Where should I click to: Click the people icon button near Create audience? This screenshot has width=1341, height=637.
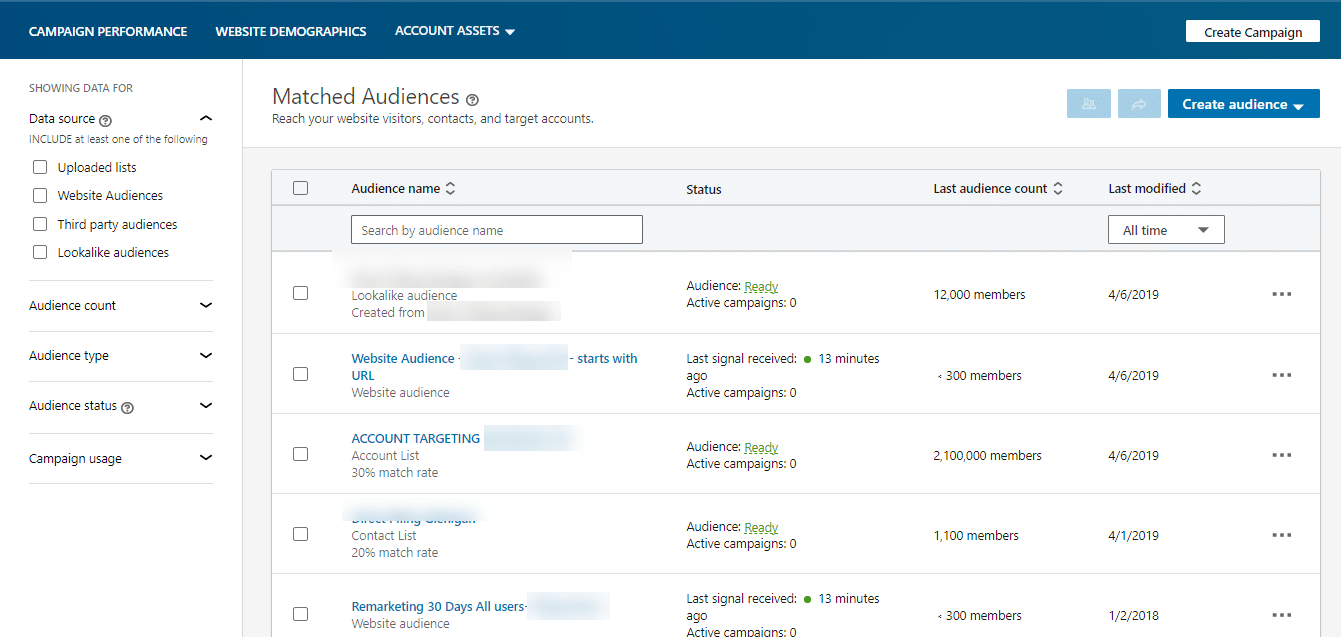1089,104
